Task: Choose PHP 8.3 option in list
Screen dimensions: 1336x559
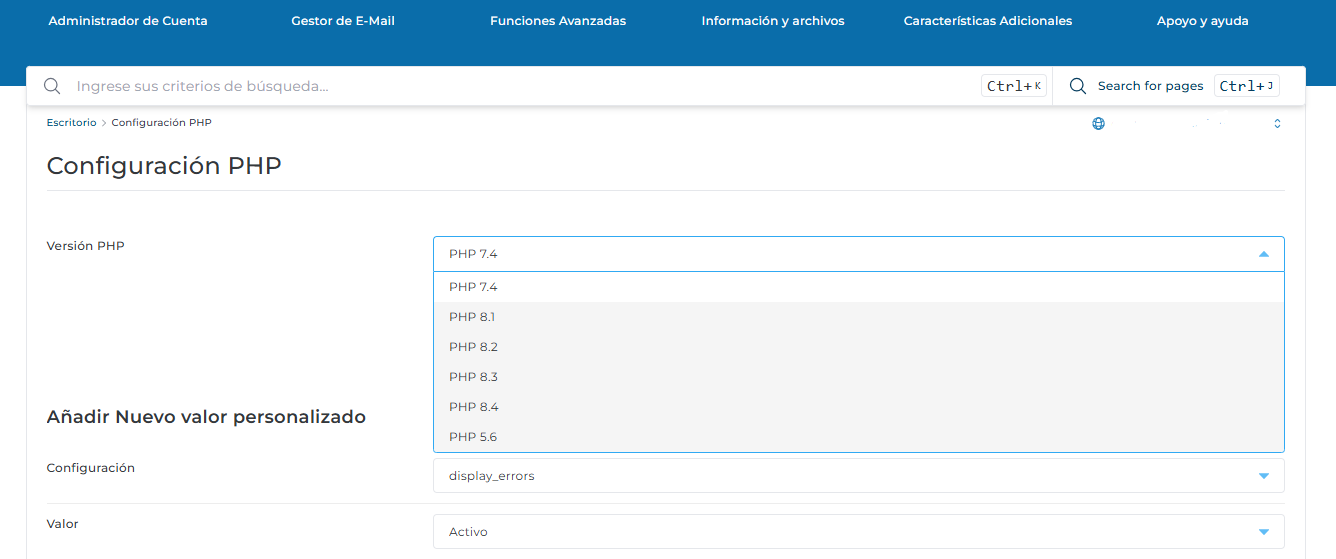Action: coord(473,377)
